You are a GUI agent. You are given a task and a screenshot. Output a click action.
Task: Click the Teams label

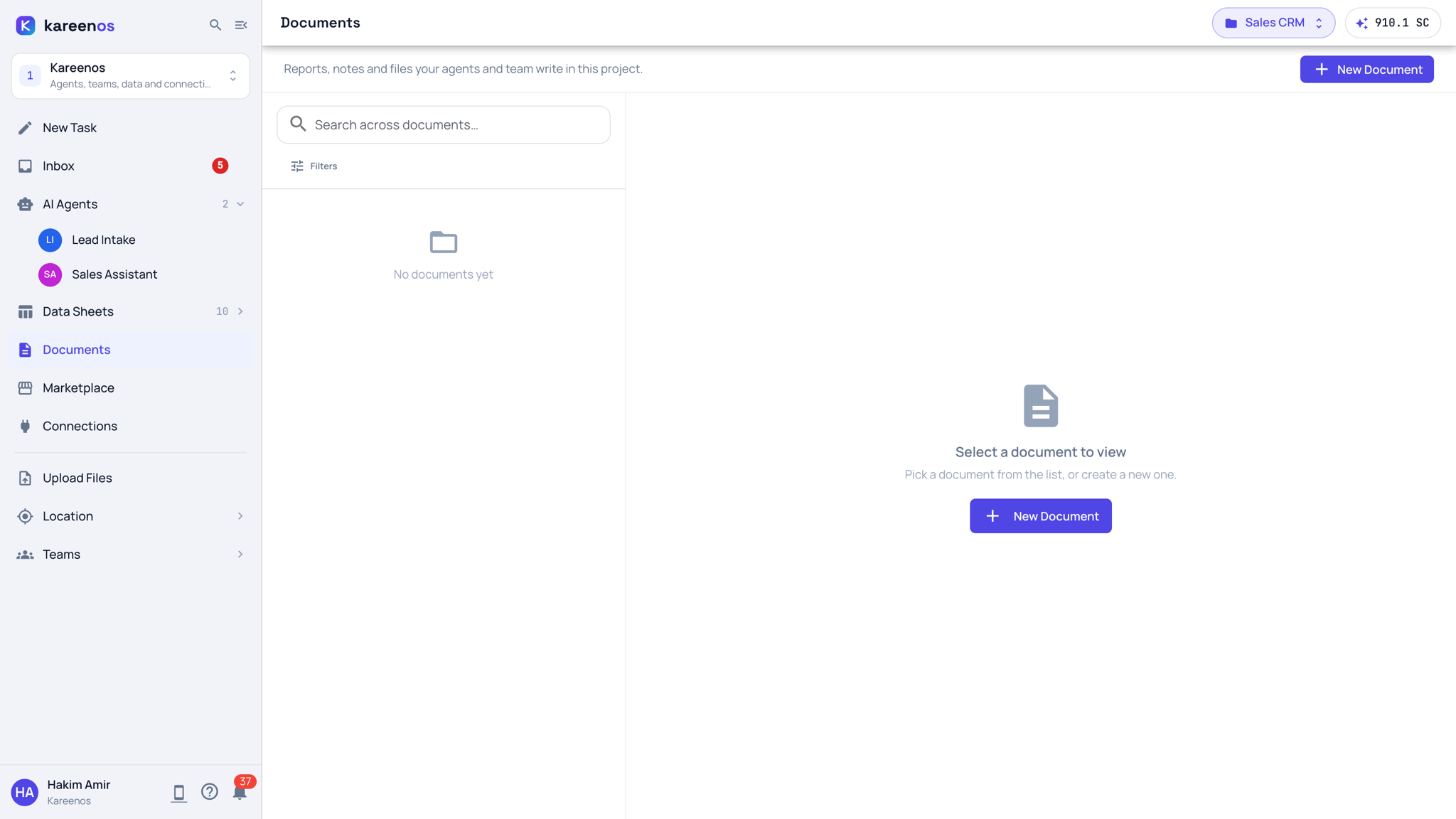pyautogui.click(x=61, y=555)
